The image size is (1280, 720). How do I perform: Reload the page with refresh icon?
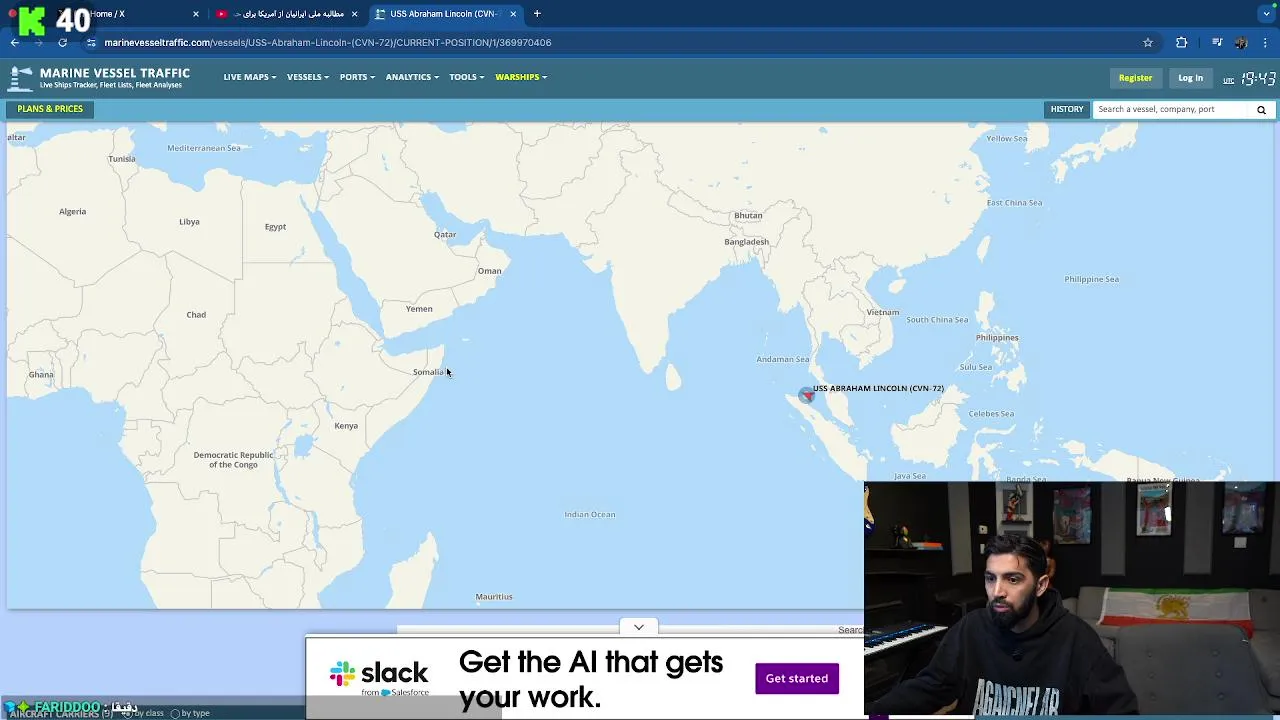point(62,42)
